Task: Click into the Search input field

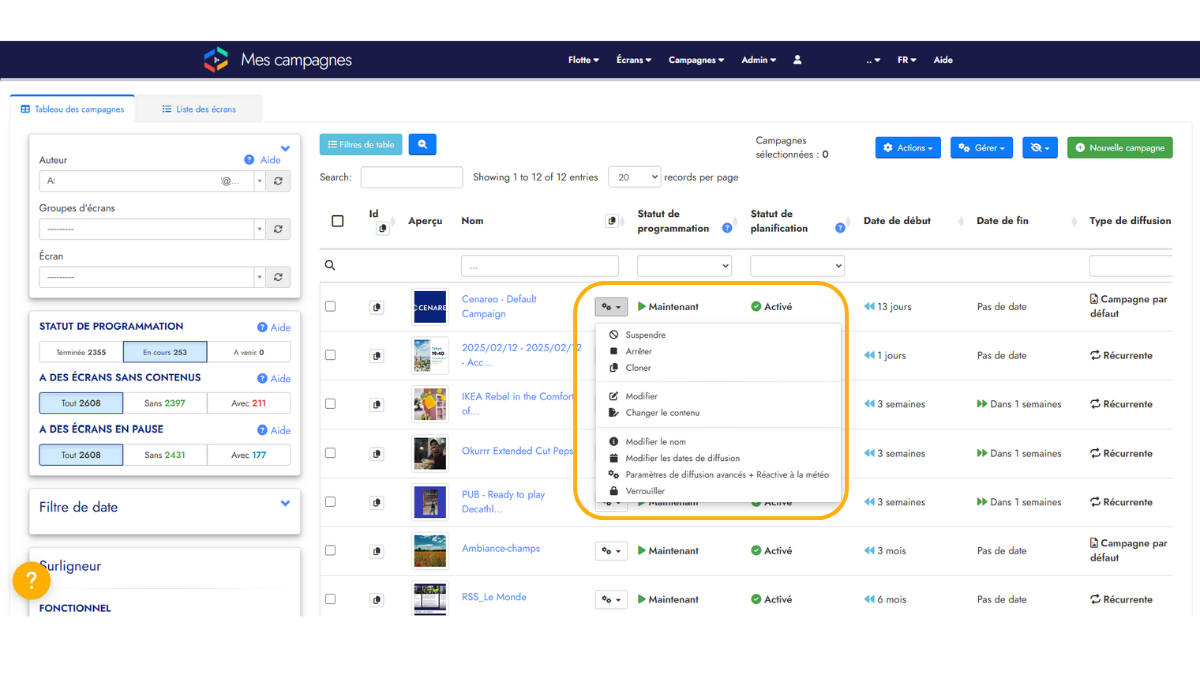Action: [411, 177]
